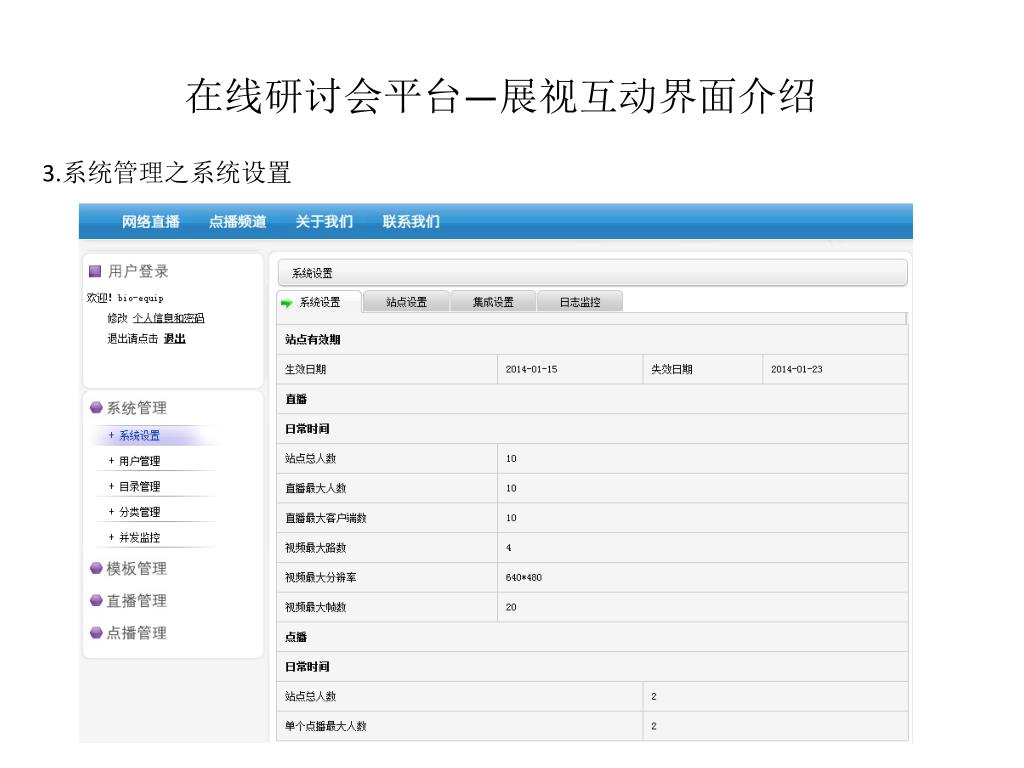Click the 站点有效期 section header
The height and width of the screenshot is (768, 1024).
tap(312, 340)
